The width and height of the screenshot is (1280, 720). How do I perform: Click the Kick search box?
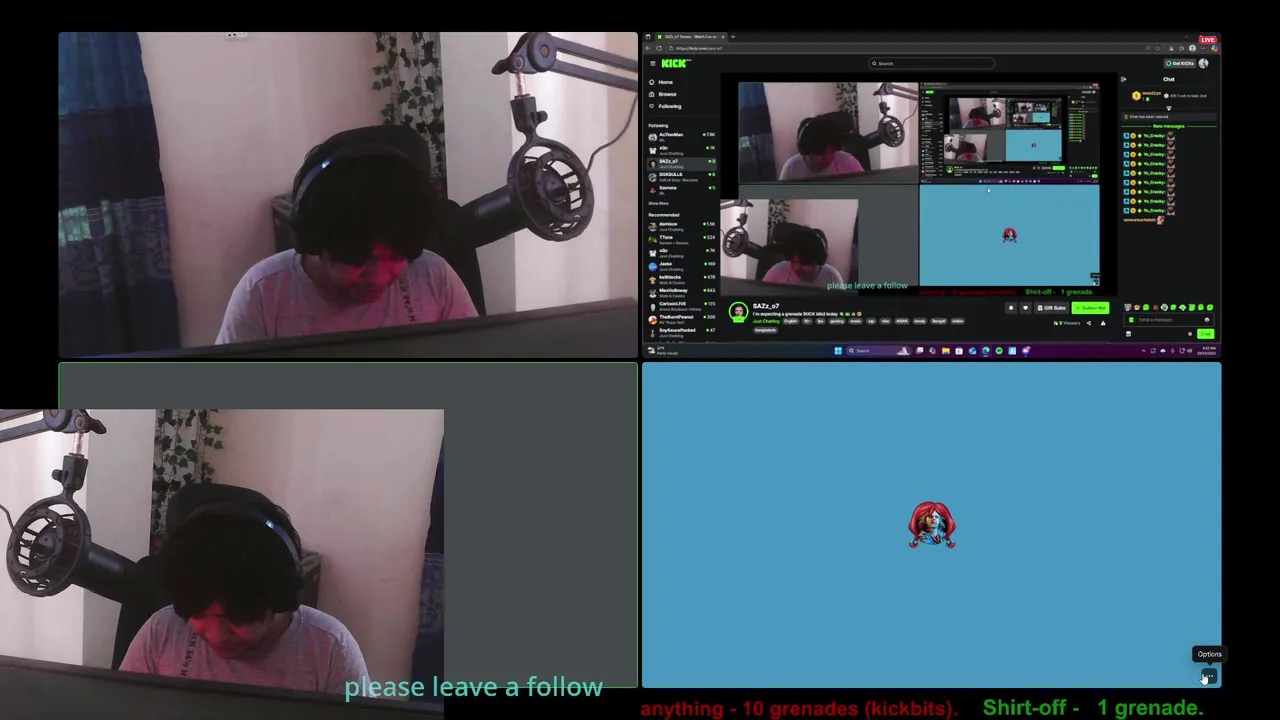tap(931, 63)
